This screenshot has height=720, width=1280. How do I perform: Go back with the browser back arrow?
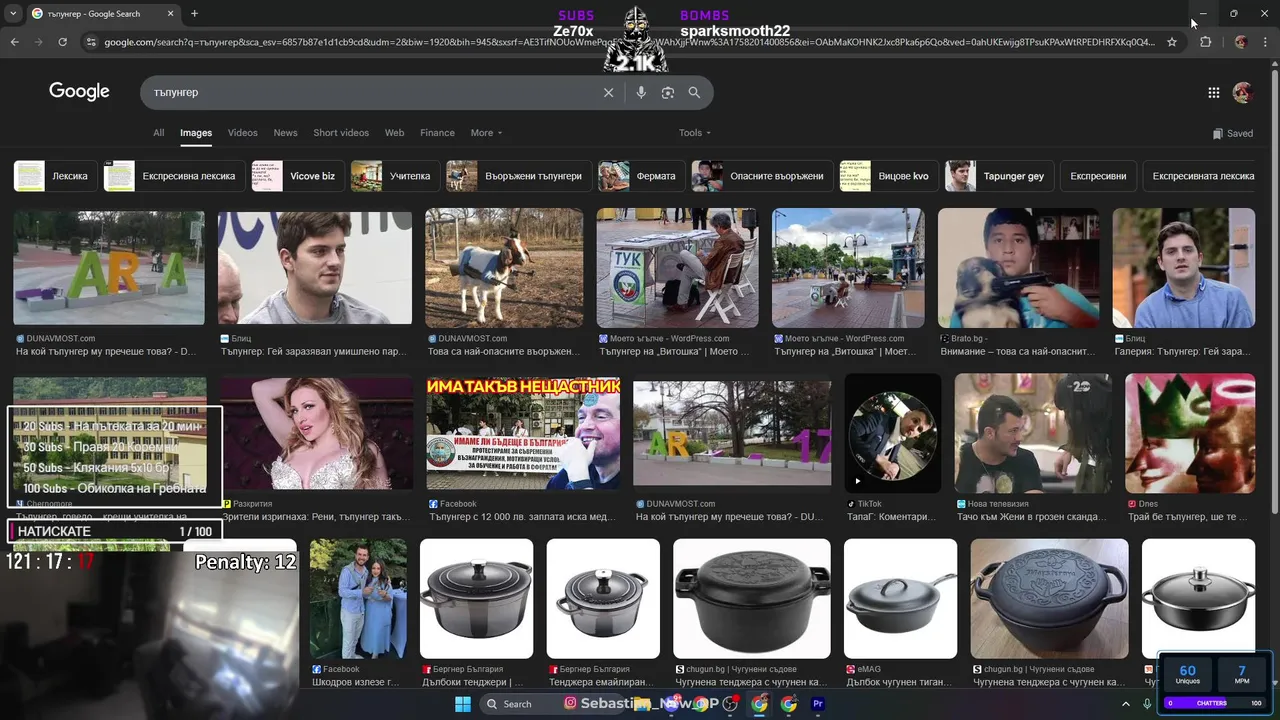14,42
